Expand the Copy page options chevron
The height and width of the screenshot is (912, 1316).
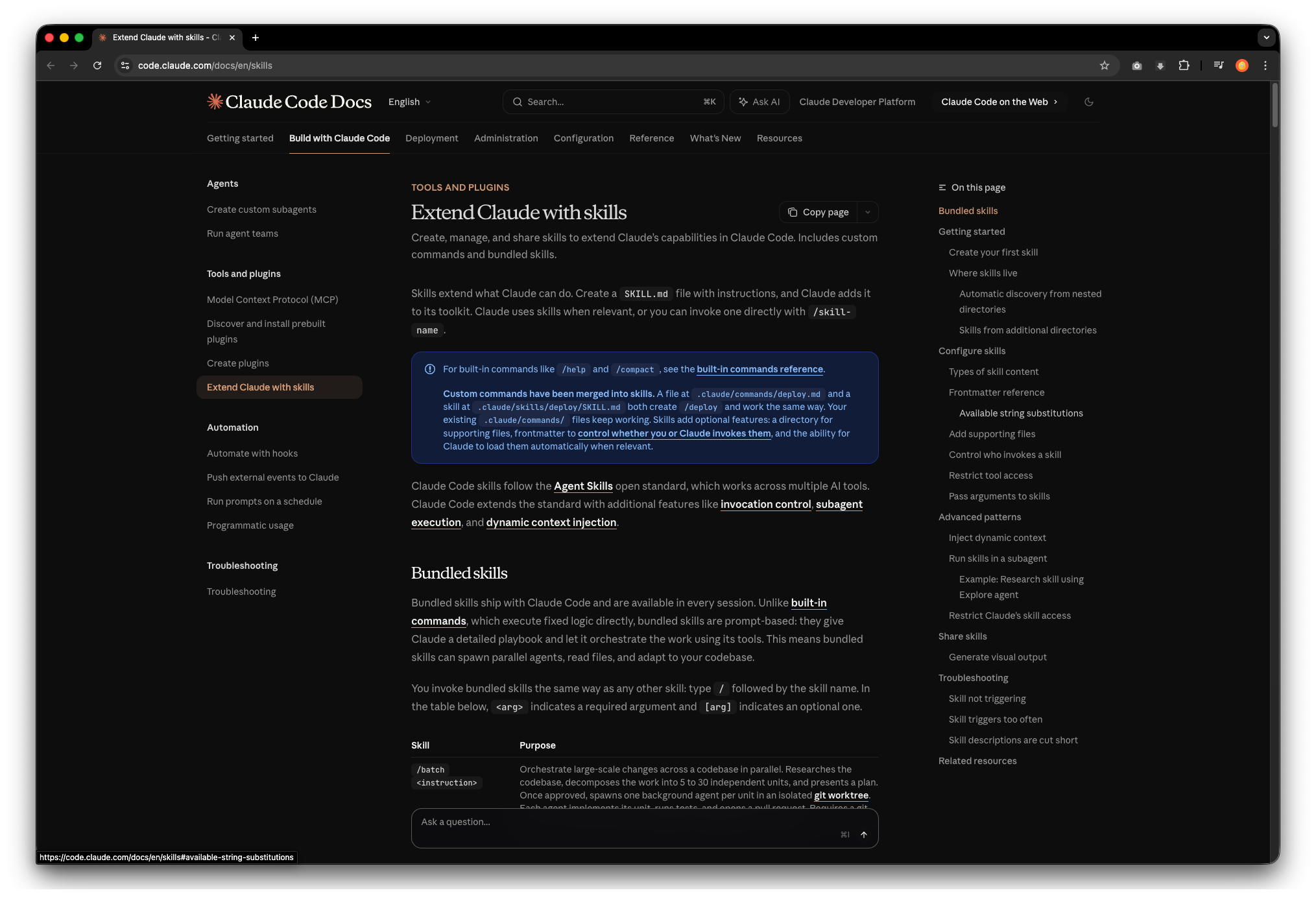click(x=868, y=212)
